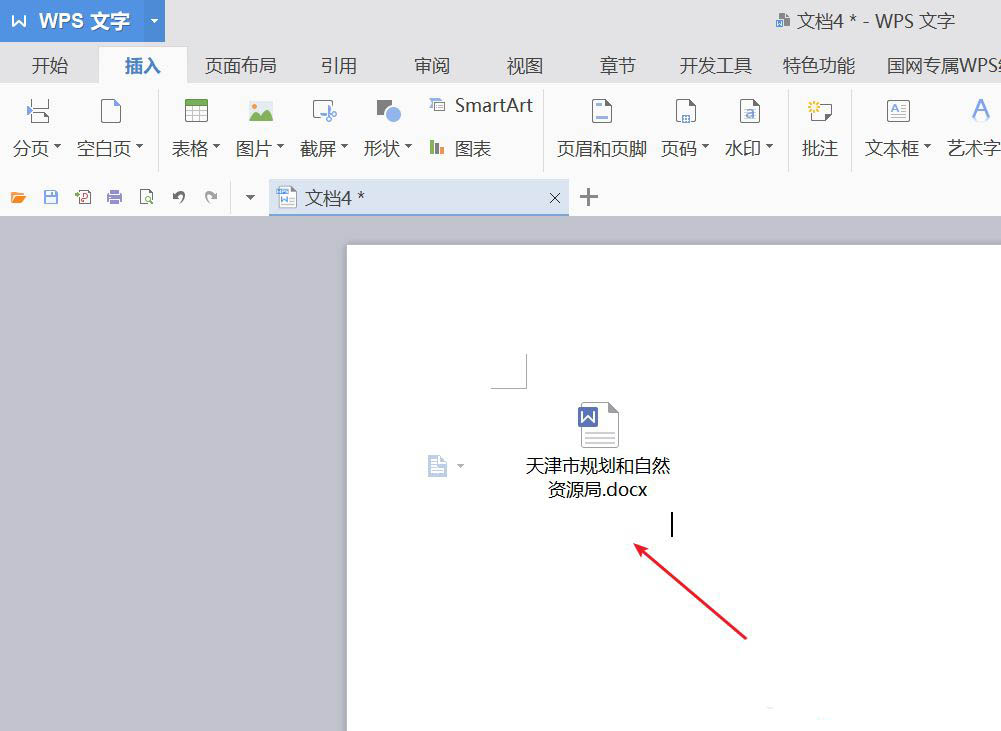Select the 插入 ribbon tab
Viewport: 1001px width, 731px height.
pos(142,65)
